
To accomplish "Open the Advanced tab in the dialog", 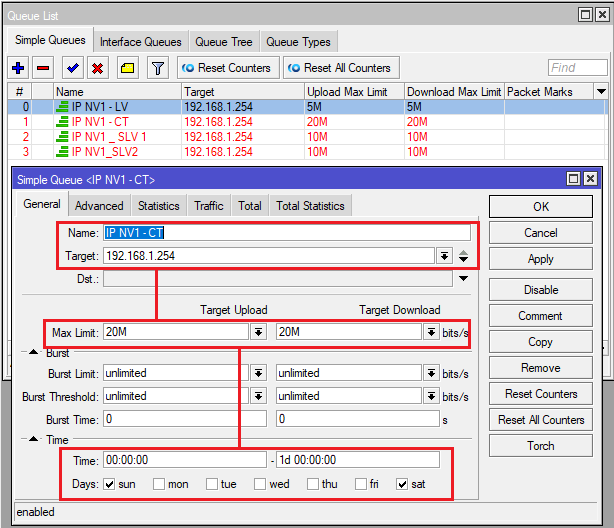I will pyautogui.click(x=99, y=206).
